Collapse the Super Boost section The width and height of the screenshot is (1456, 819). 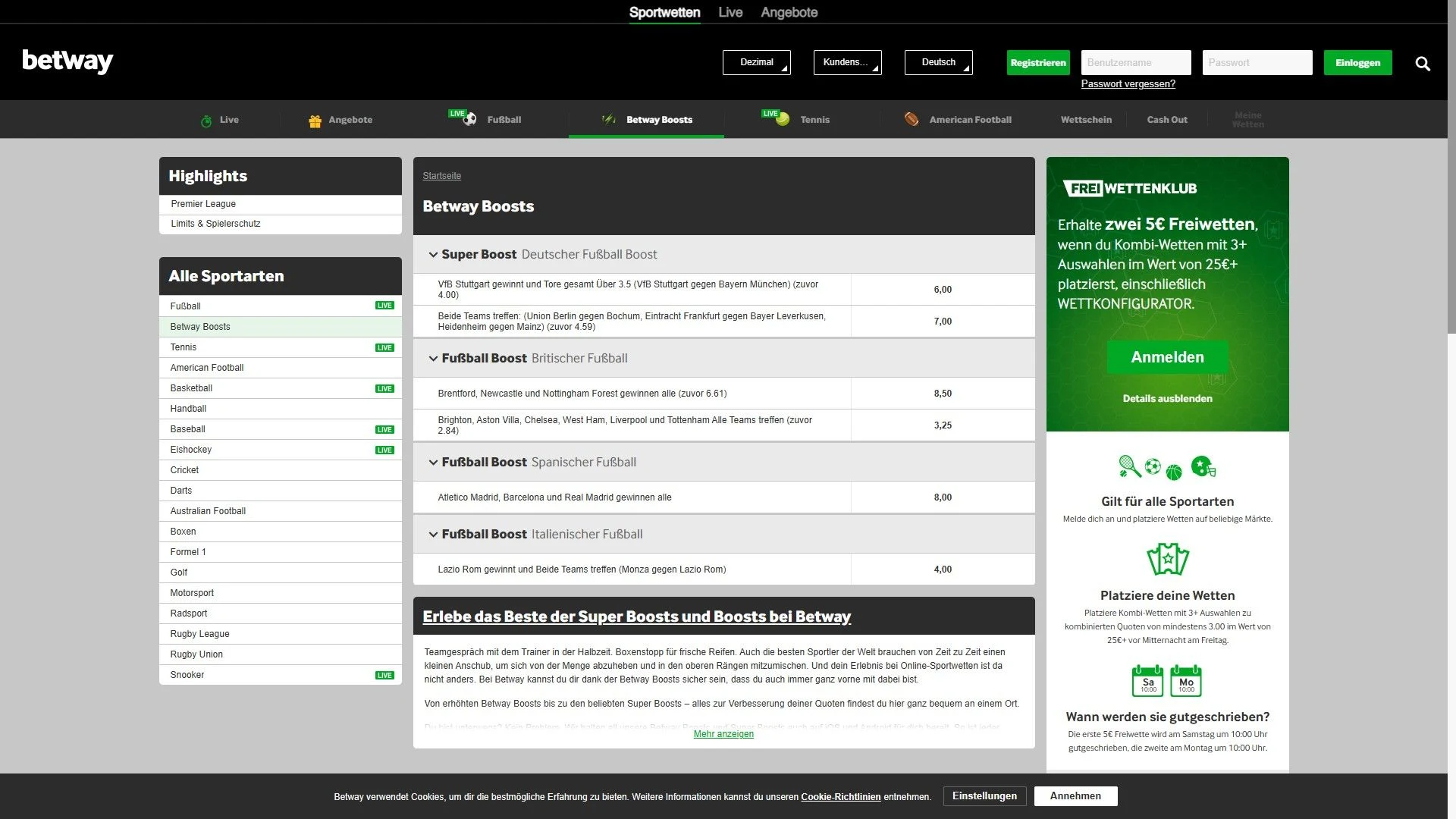(431, 253)
